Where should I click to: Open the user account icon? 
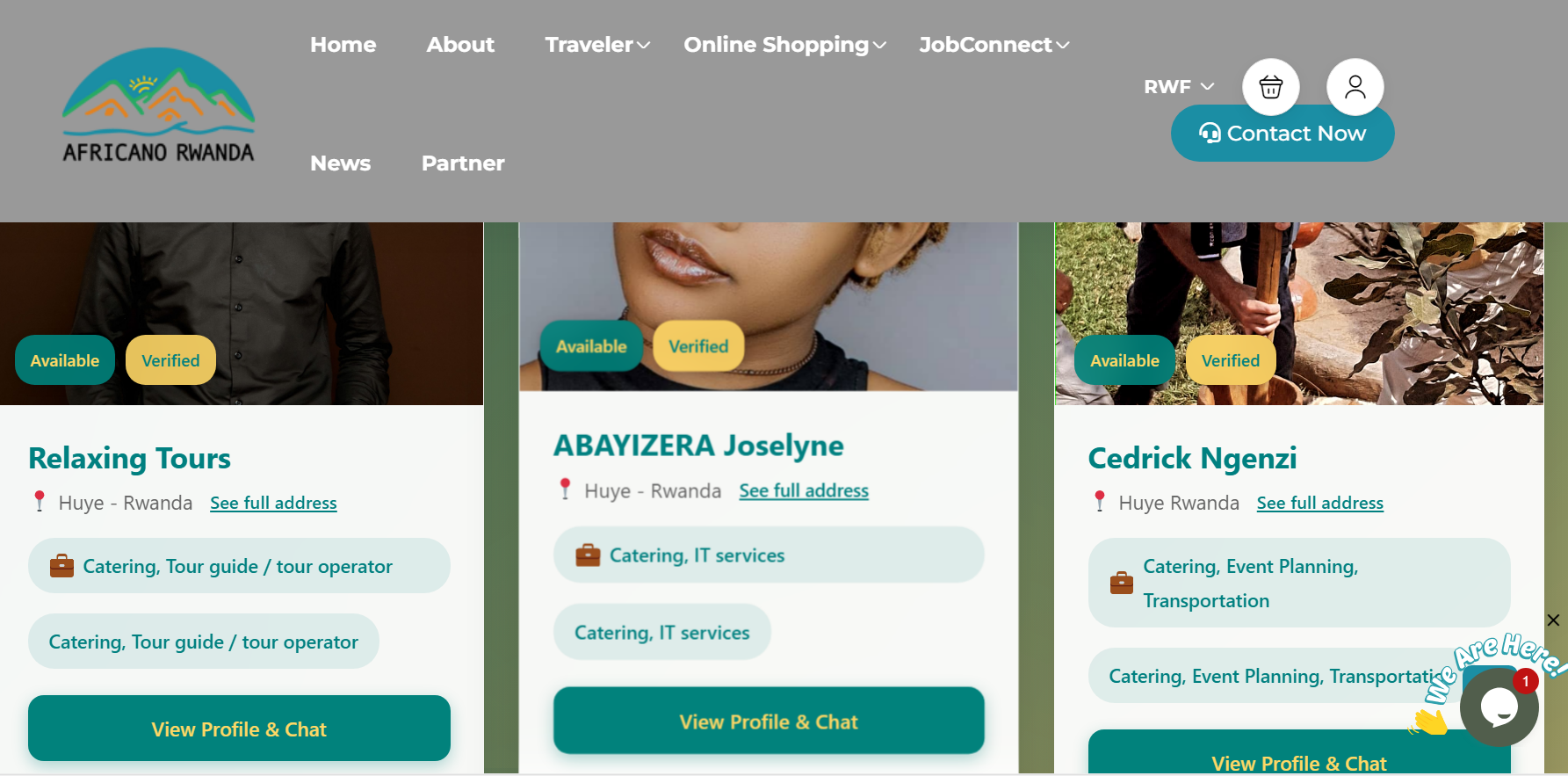pyautogui.click(x=1355, y=87)
